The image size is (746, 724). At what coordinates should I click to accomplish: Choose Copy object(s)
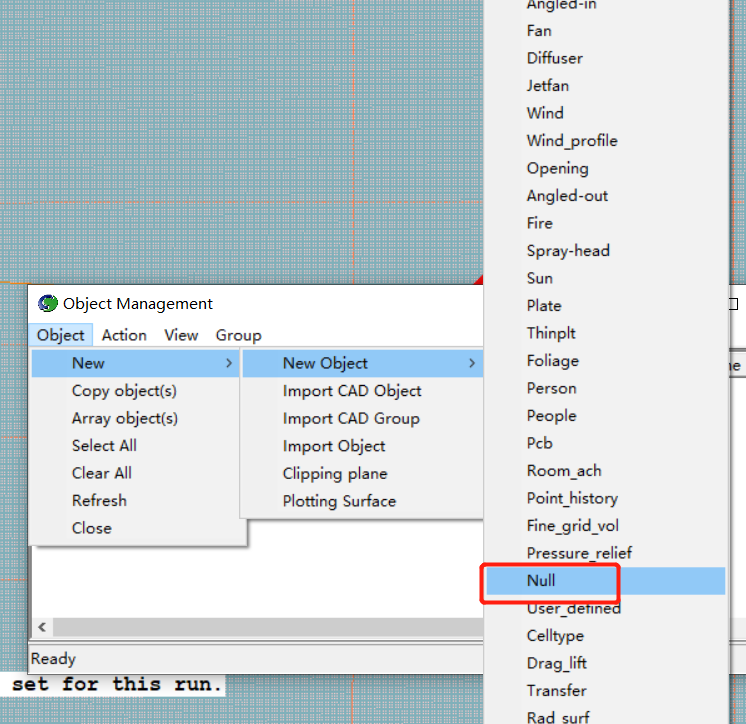click(135, 391)
